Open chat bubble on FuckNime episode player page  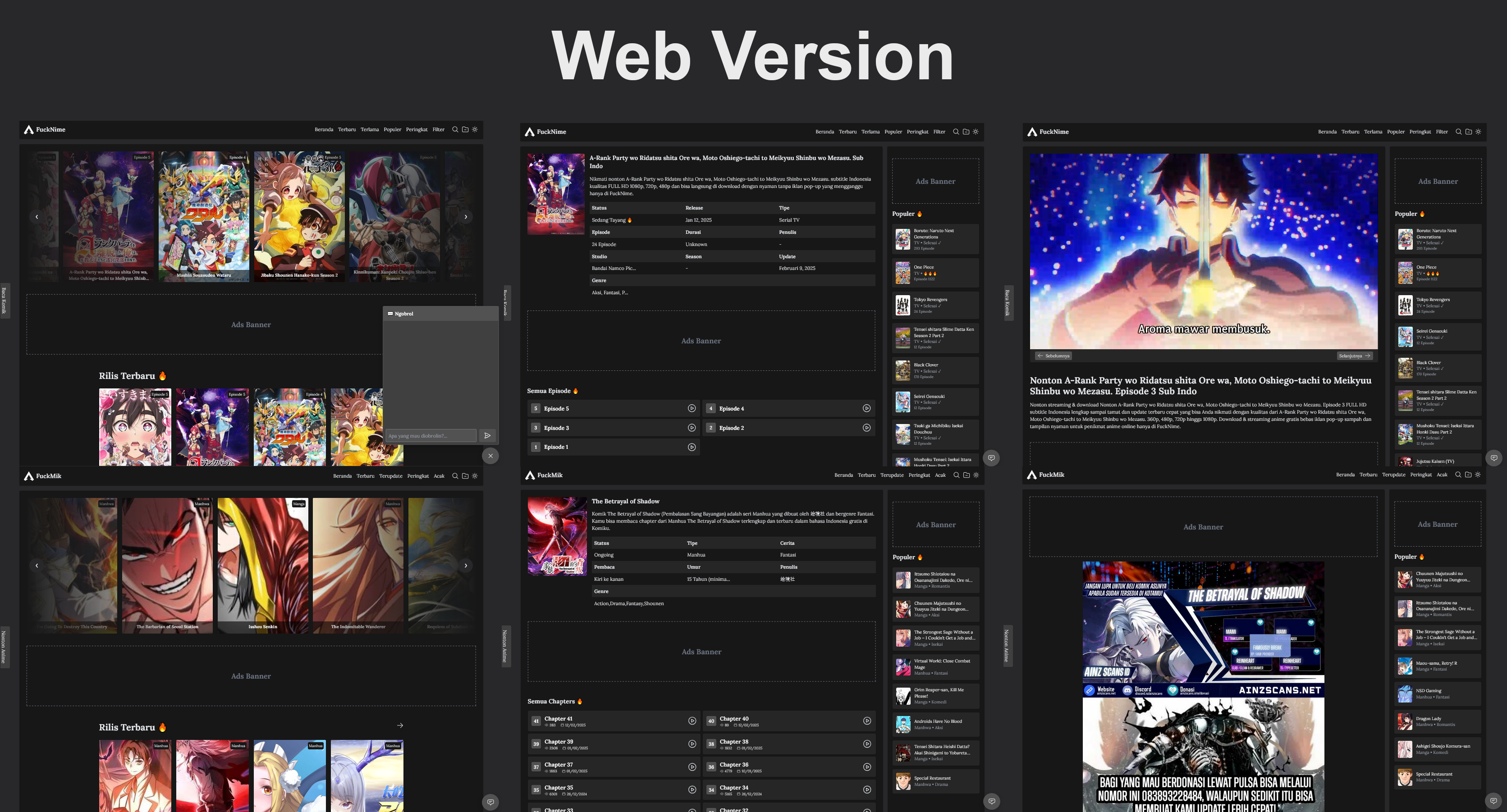(1493, 458)
